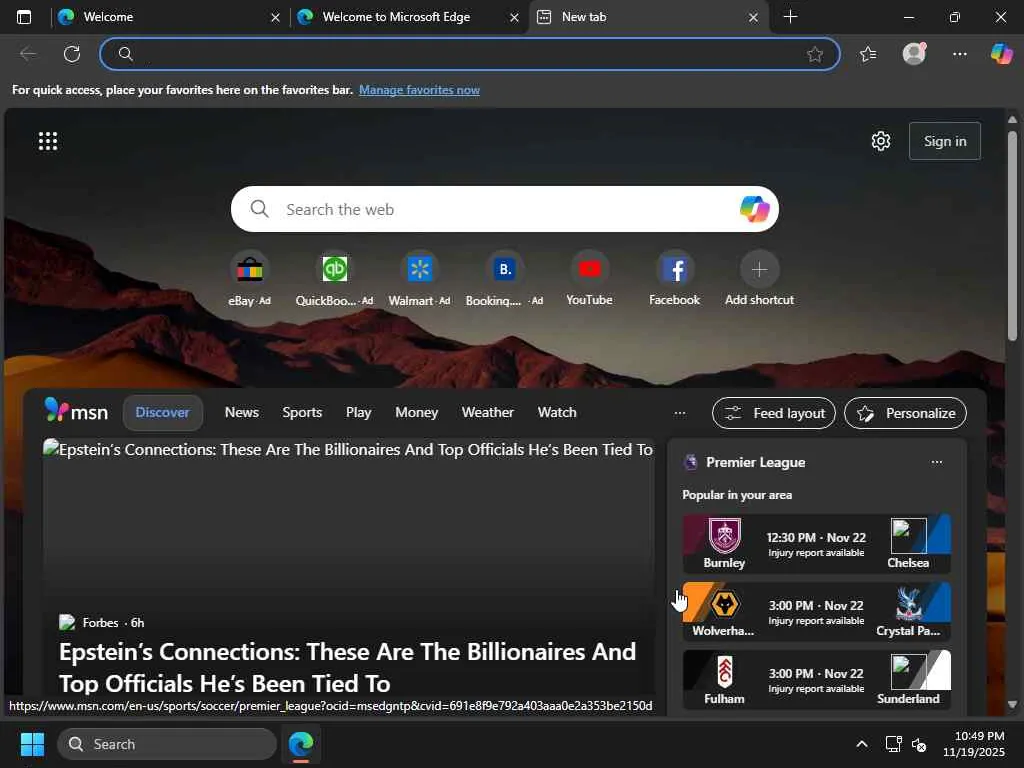1024x768 pixels.
Task: Open Burnley vs Chelsea match
Action: tap(816, 543)
